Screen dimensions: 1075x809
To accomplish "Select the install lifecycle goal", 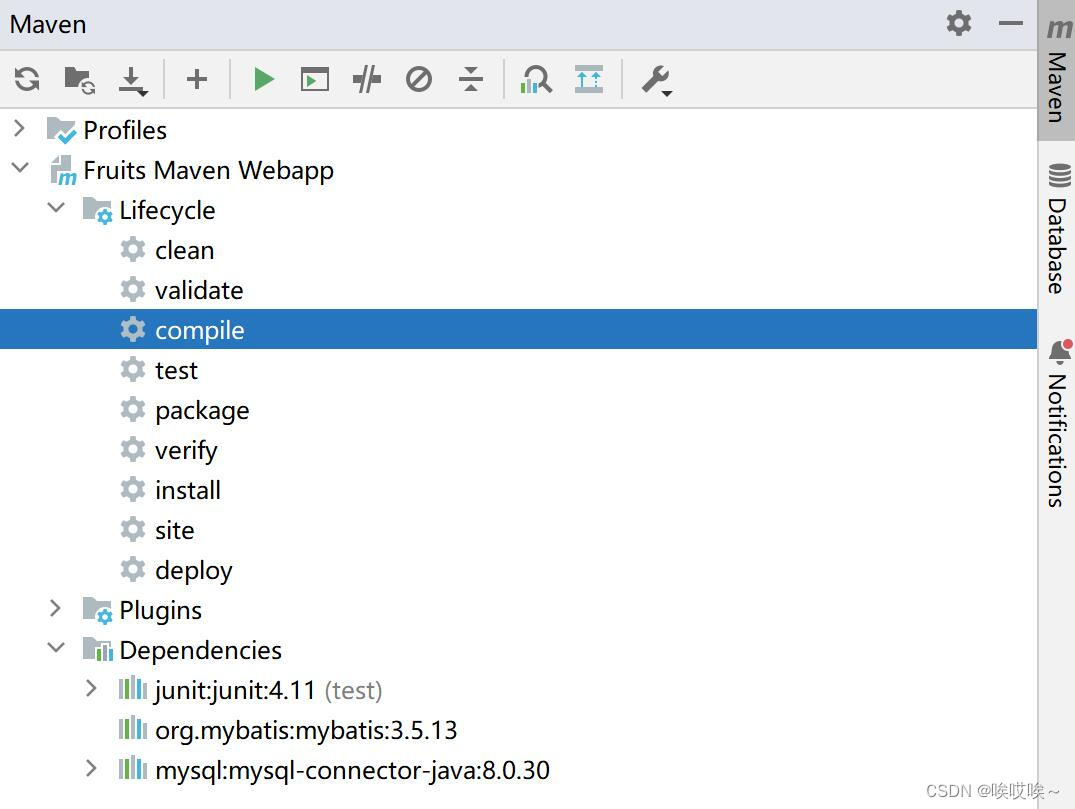I will 188,490.
